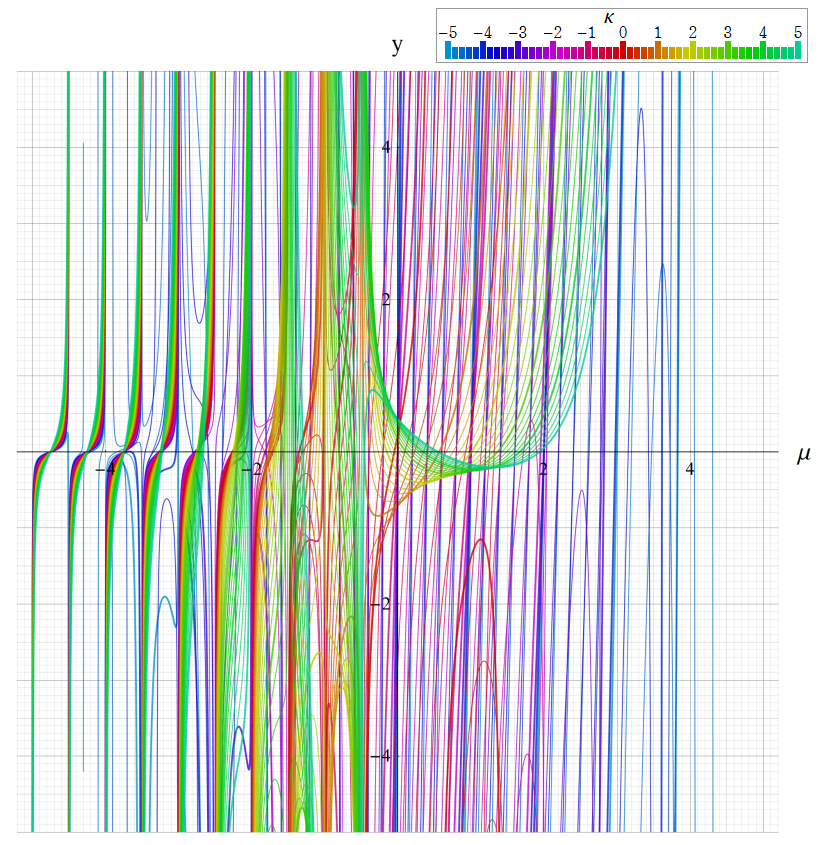Click the orange κ = 1 legend swatch
The height and width of the screenshot is (845, 820).
coord(658,49)
